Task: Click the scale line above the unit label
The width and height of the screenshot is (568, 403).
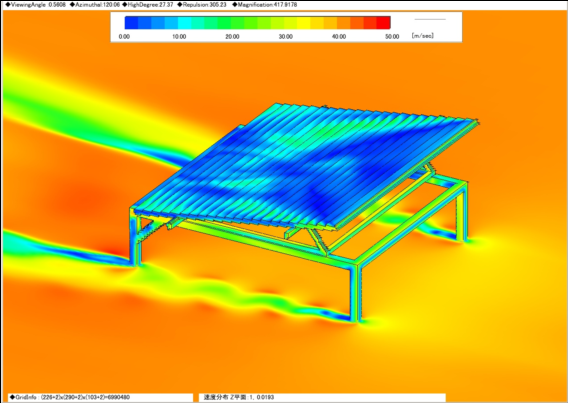Action: coord(430,19)
